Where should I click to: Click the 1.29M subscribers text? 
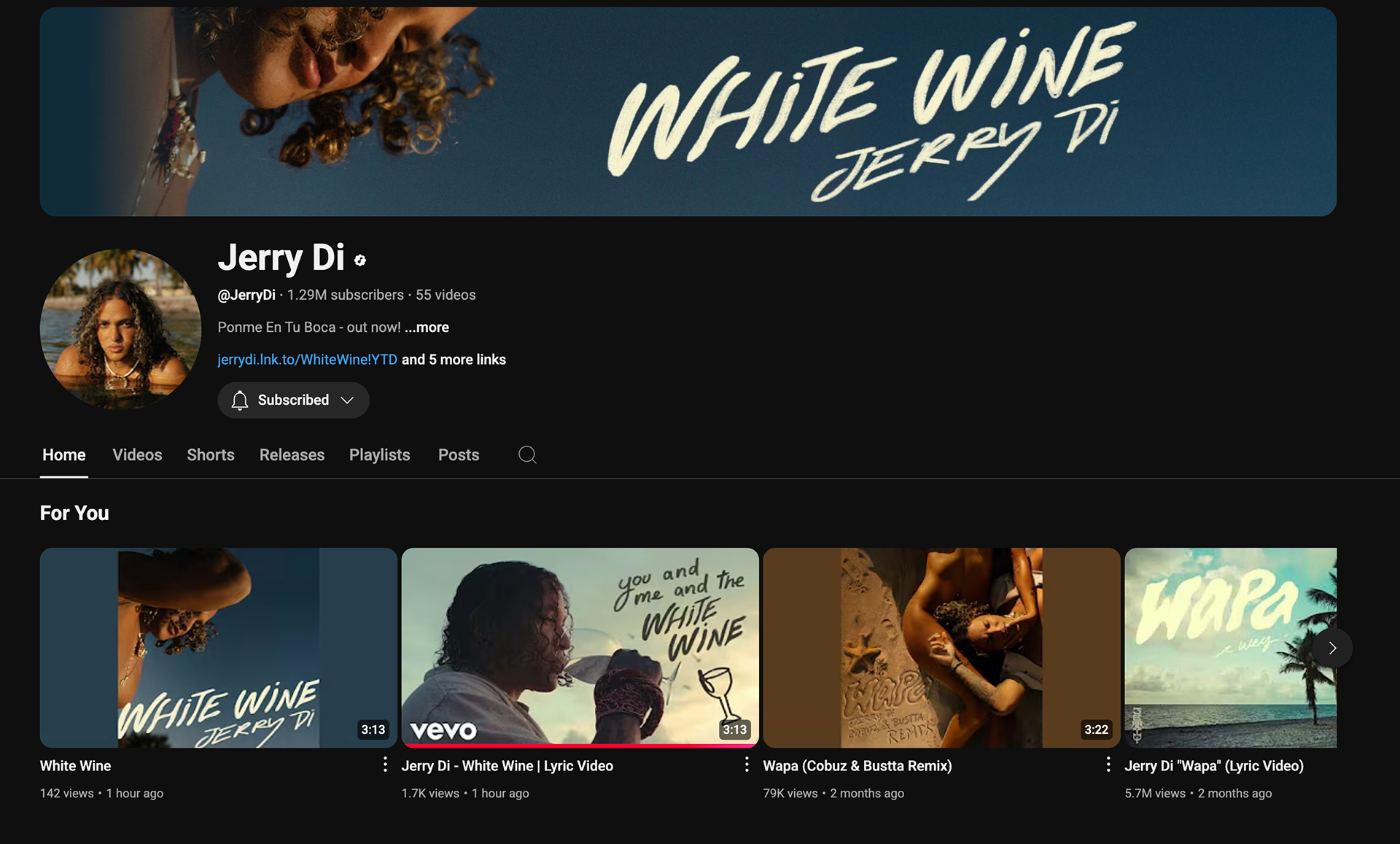pyautogui.click(x=346, y=295)
